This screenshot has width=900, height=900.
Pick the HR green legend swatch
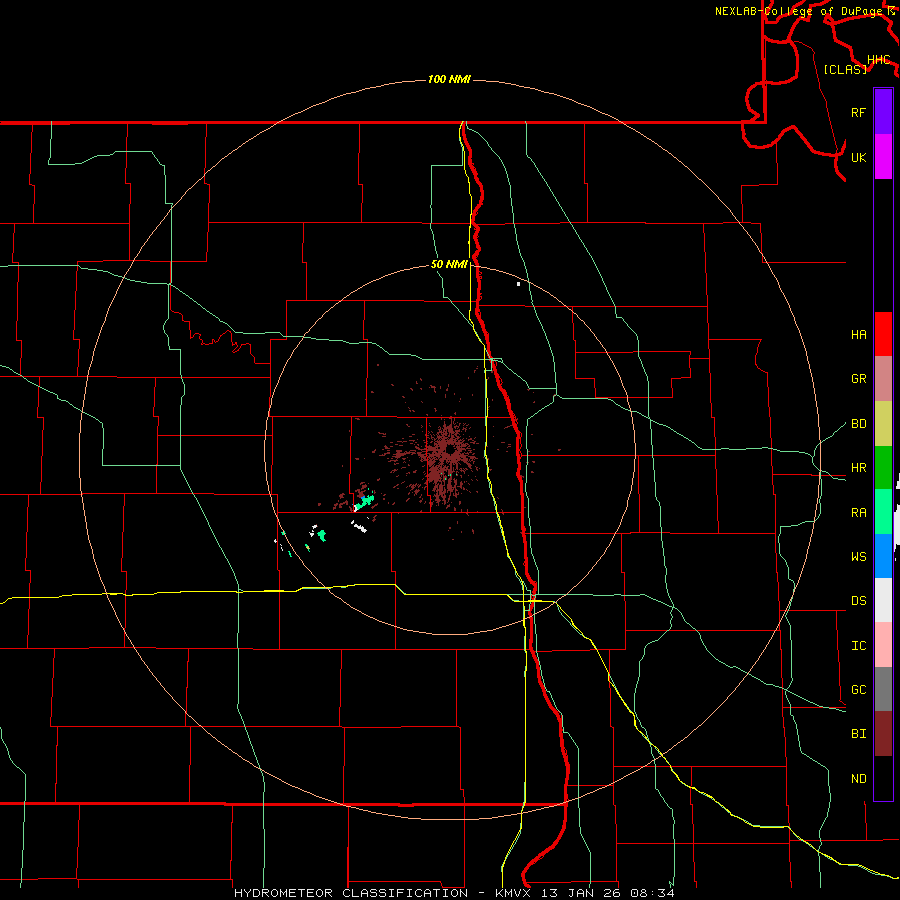883,468
